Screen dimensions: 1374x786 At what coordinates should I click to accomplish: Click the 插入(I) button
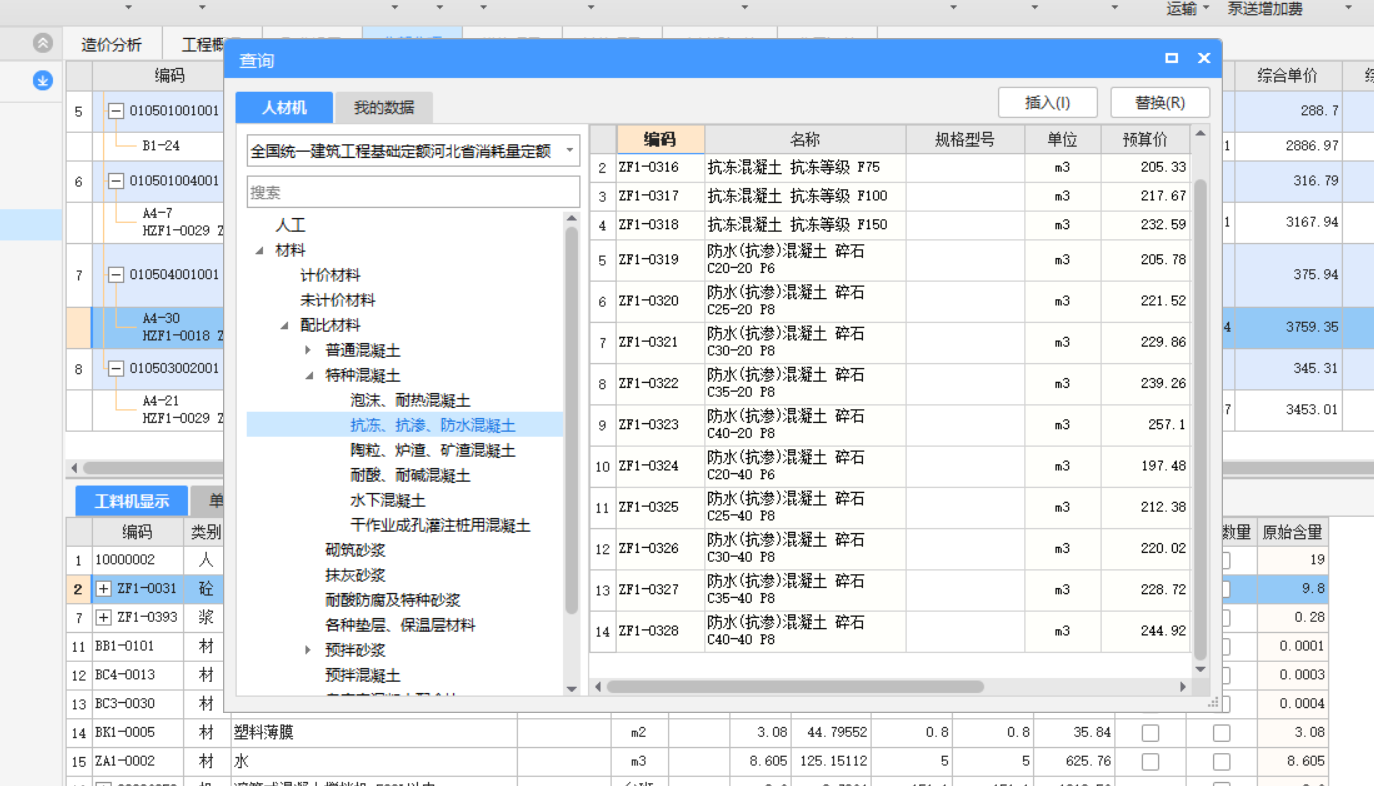[x=1047, y=103]
